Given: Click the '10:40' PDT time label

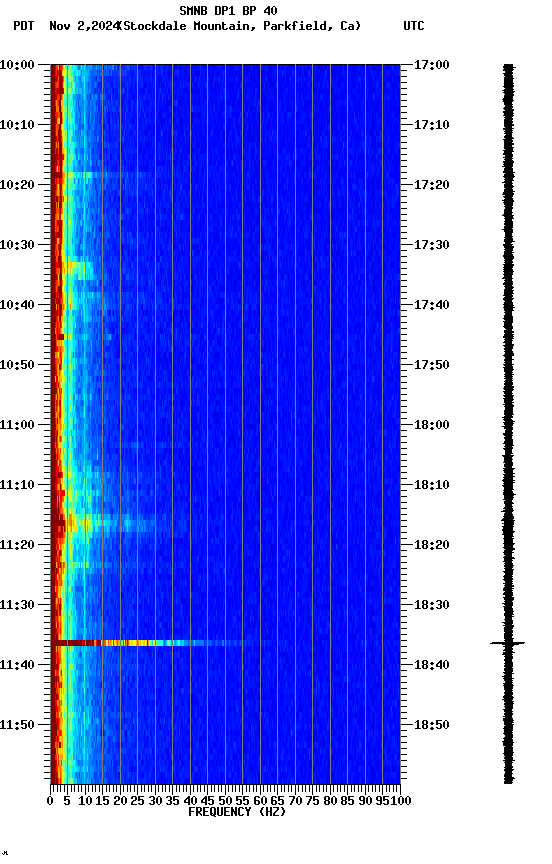Looking at the screenshot, I should click(17, 305).
